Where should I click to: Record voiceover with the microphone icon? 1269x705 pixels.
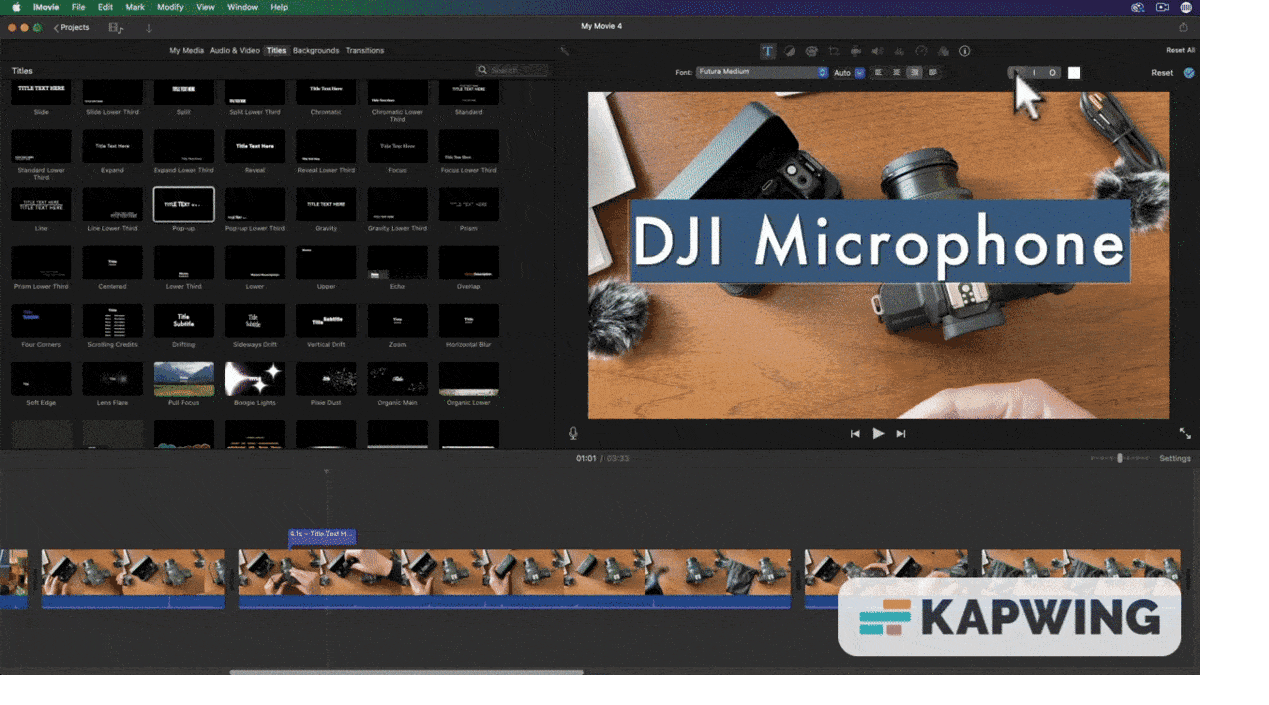573,433
